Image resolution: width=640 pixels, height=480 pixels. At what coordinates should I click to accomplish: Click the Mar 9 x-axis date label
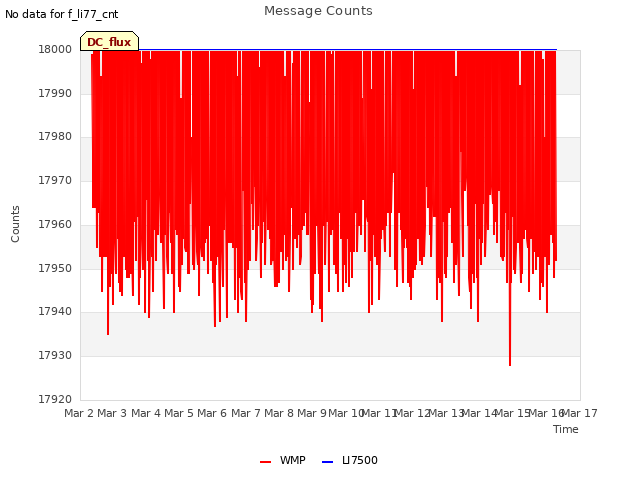[x=312, y=413]
